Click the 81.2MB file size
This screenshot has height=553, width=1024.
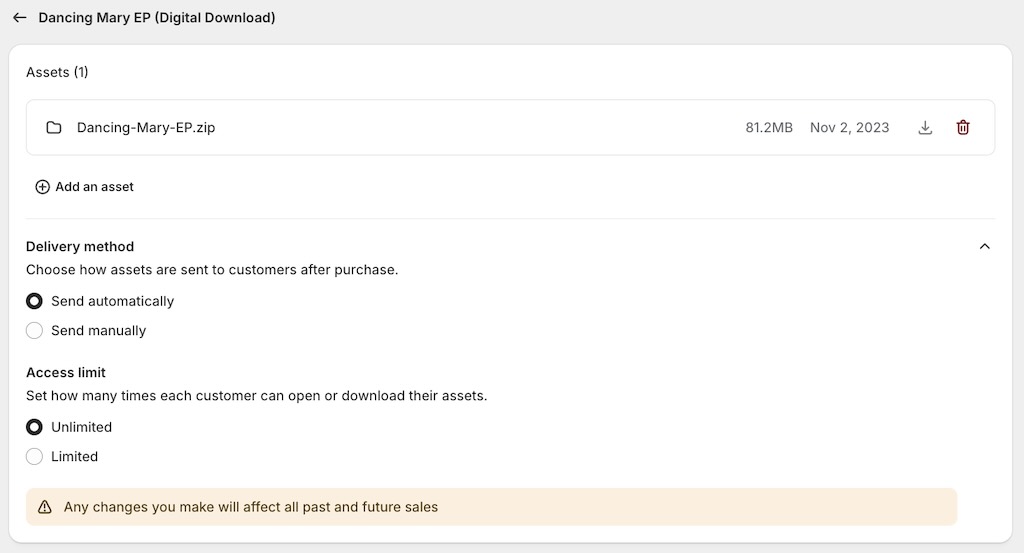coord(769,127)
